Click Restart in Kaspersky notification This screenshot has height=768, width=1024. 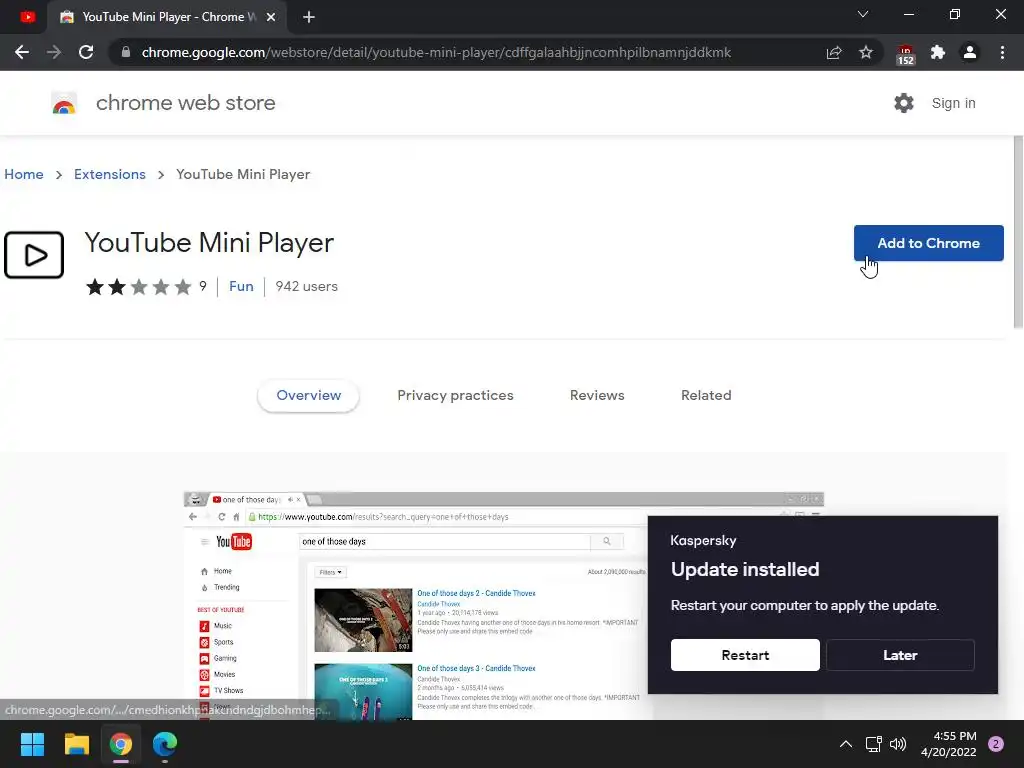[745, 655]
